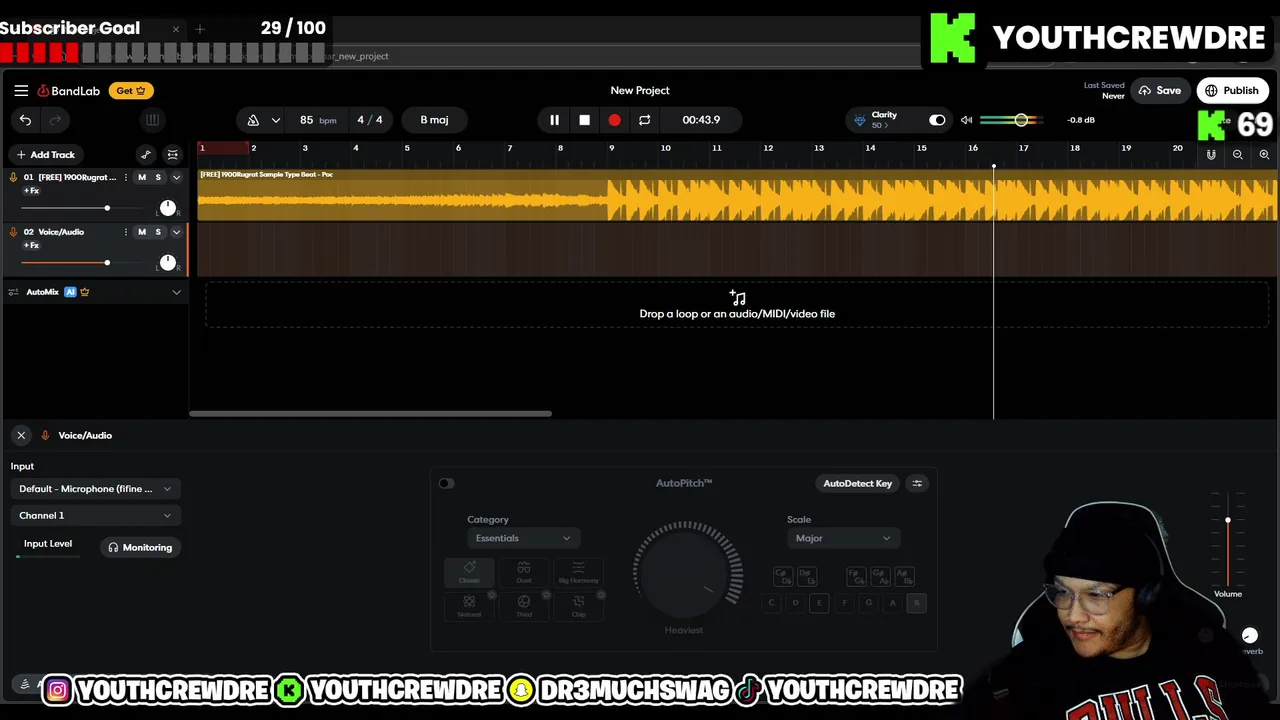Open the B maj key selector
Image resolution: width=1280 pixels, height=720 pixels.
(x=434, y=120)
